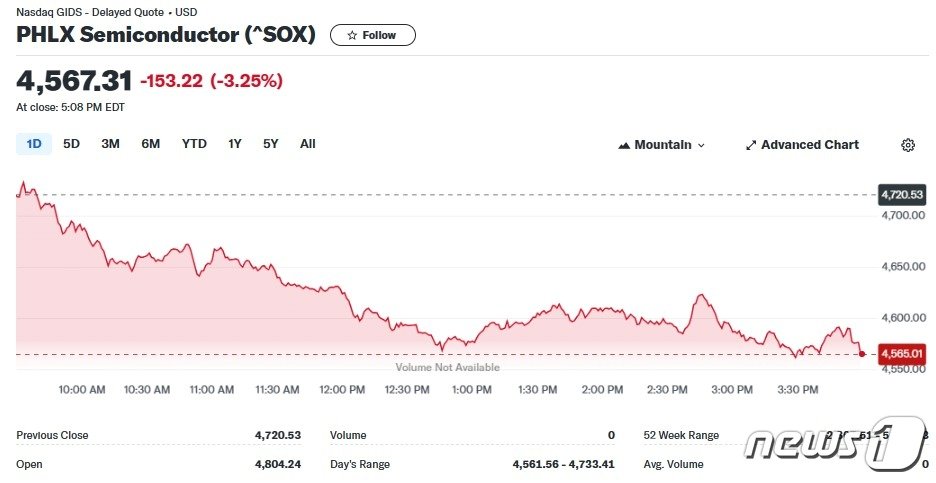Select the All time range tab
The image size is (936, 483).
tap(308, 144)
